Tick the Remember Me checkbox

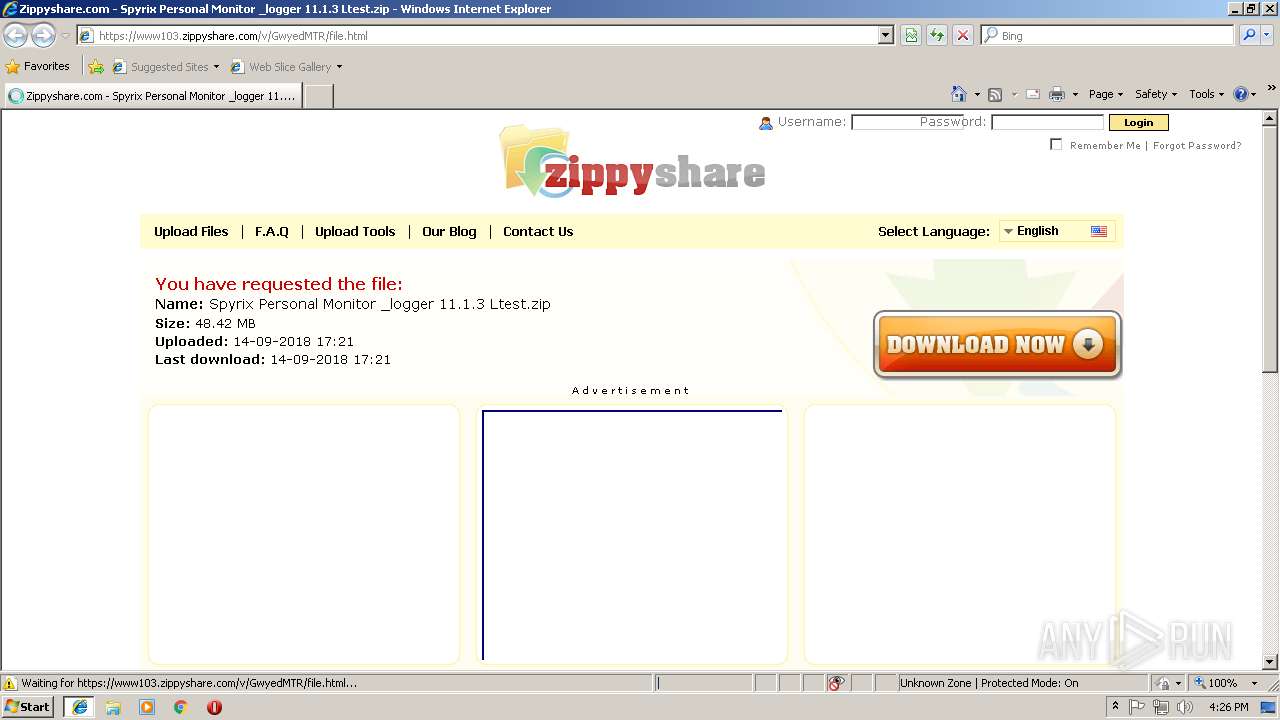(x=1056, y=145)
